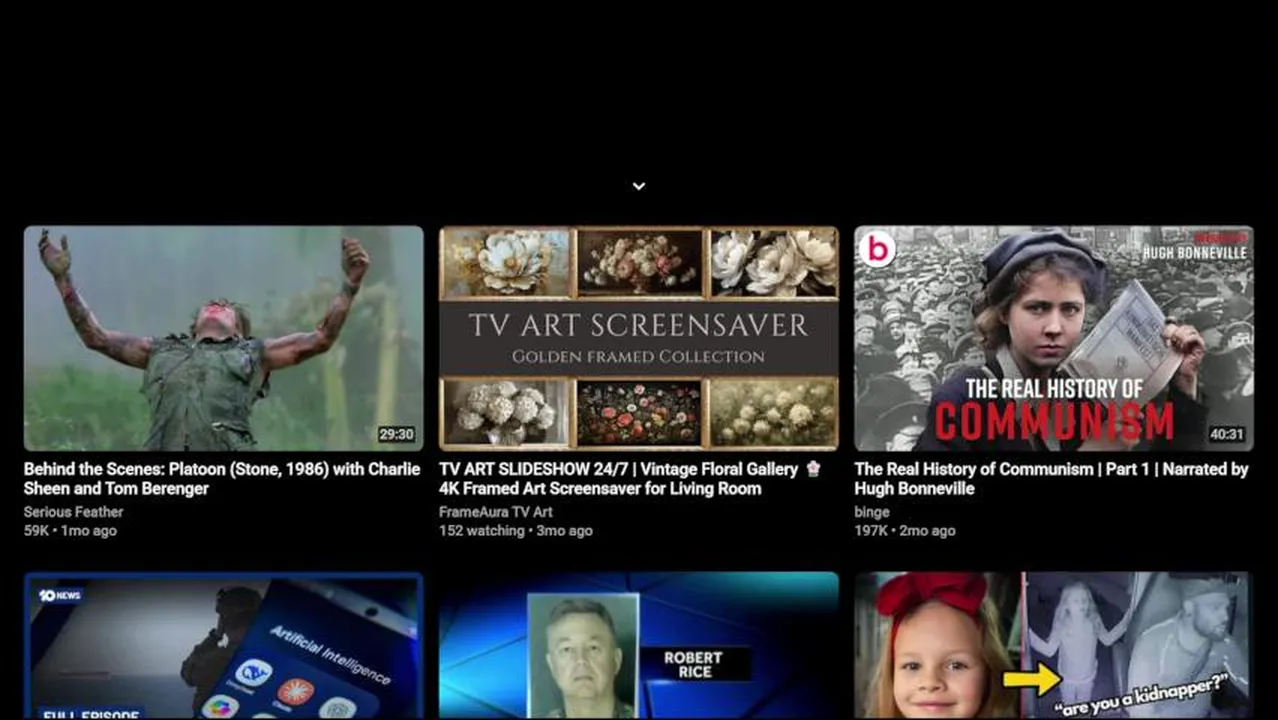This screenshot has width=1278, height=720.
Task: Click title "Behind the Scenes: Platoon (Stone, 1986)"
Action: coord(222,478)
